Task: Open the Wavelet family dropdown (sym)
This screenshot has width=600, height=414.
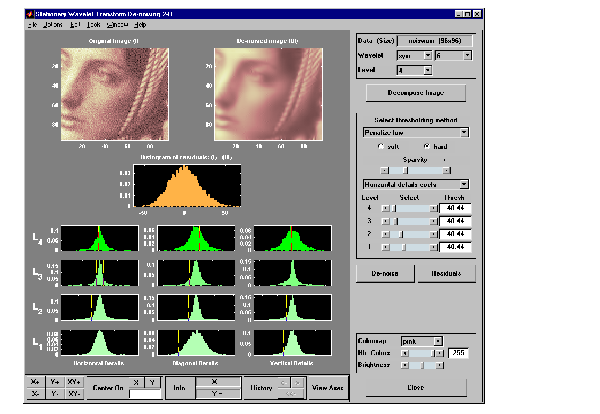Action: pyautogui.click(x=414, y=57)
